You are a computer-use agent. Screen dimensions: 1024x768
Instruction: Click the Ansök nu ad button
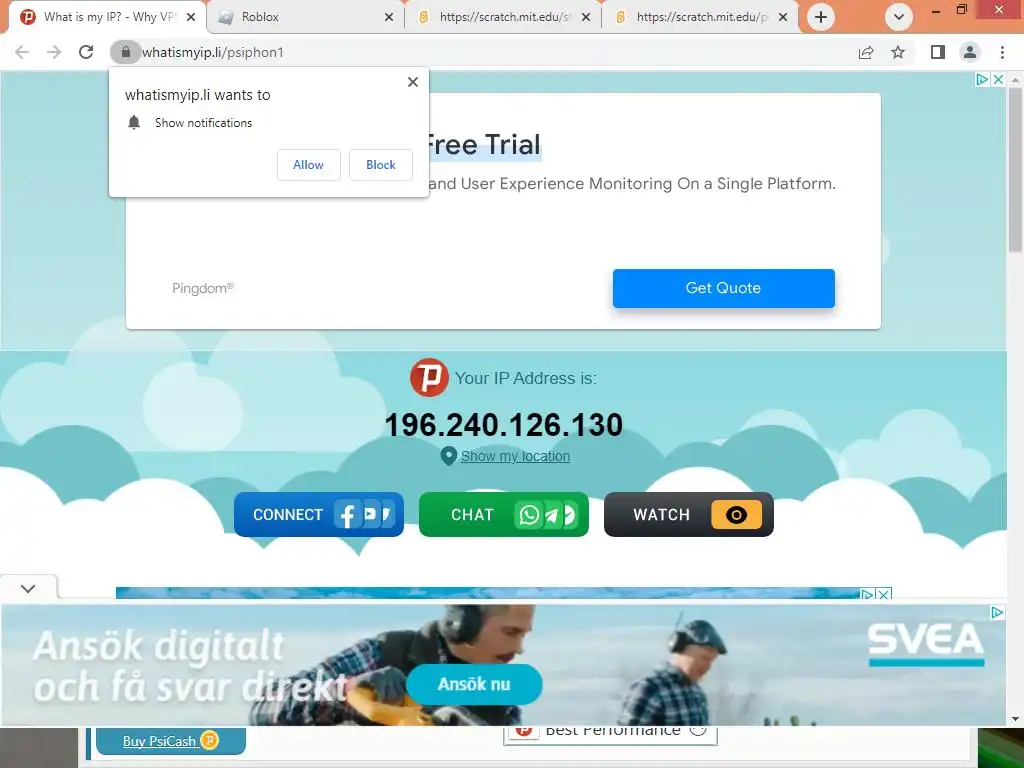pos(474,684)
